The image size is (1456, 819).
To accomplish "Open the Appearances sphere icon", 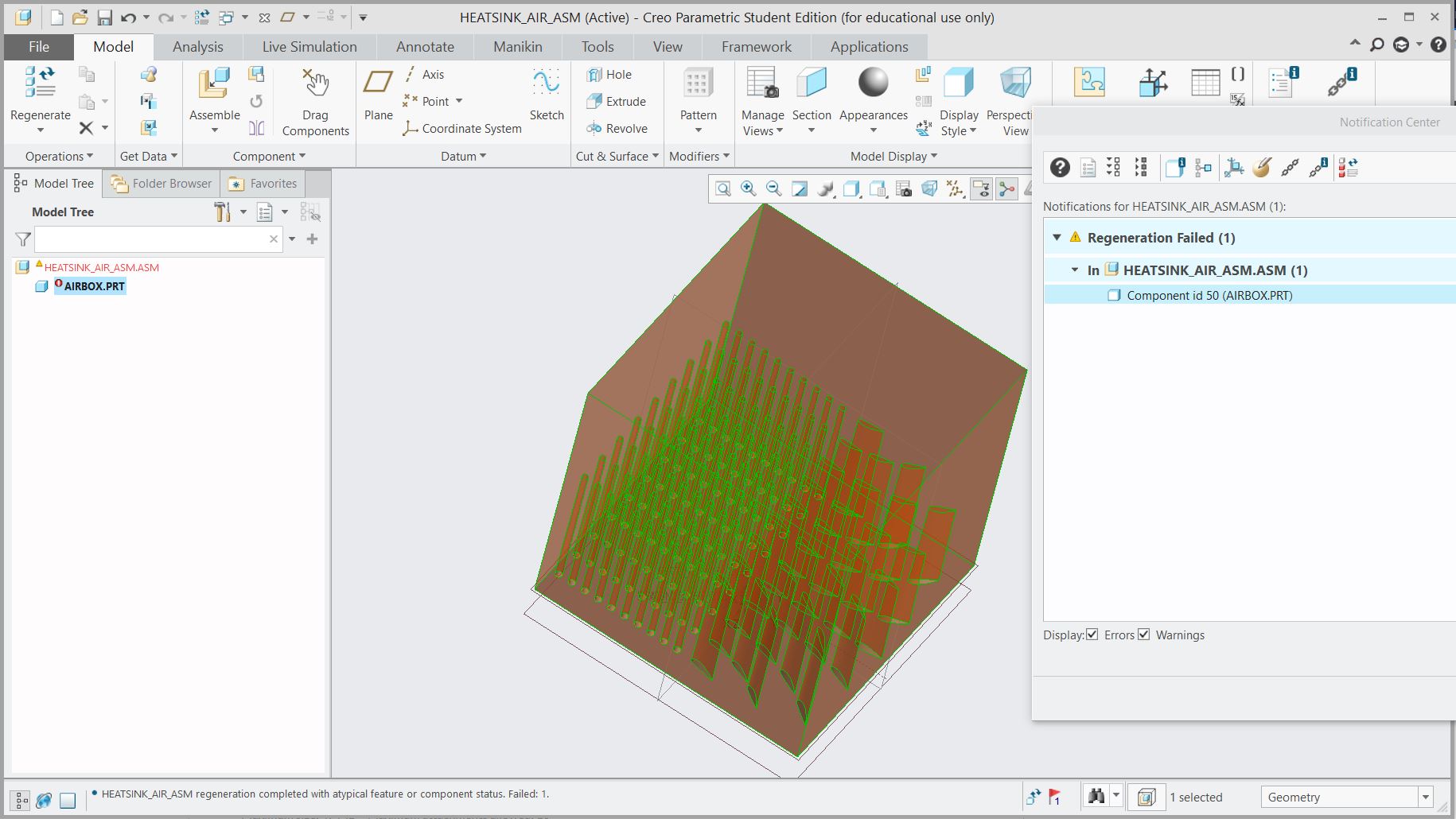I will (x=873, y=83).
